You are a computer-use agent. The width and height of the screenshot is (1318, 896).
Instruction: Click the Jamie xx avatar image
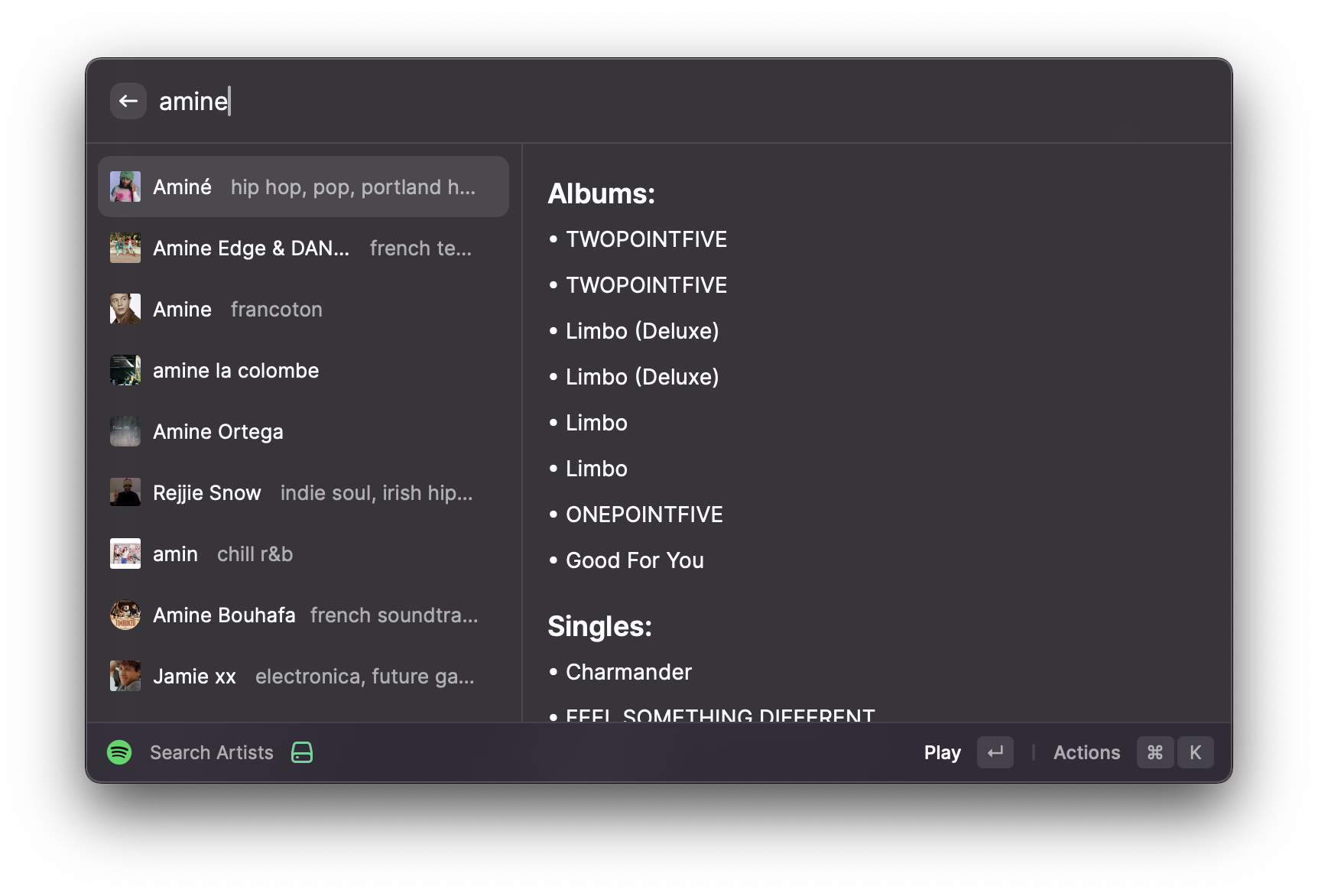point(125,676)
